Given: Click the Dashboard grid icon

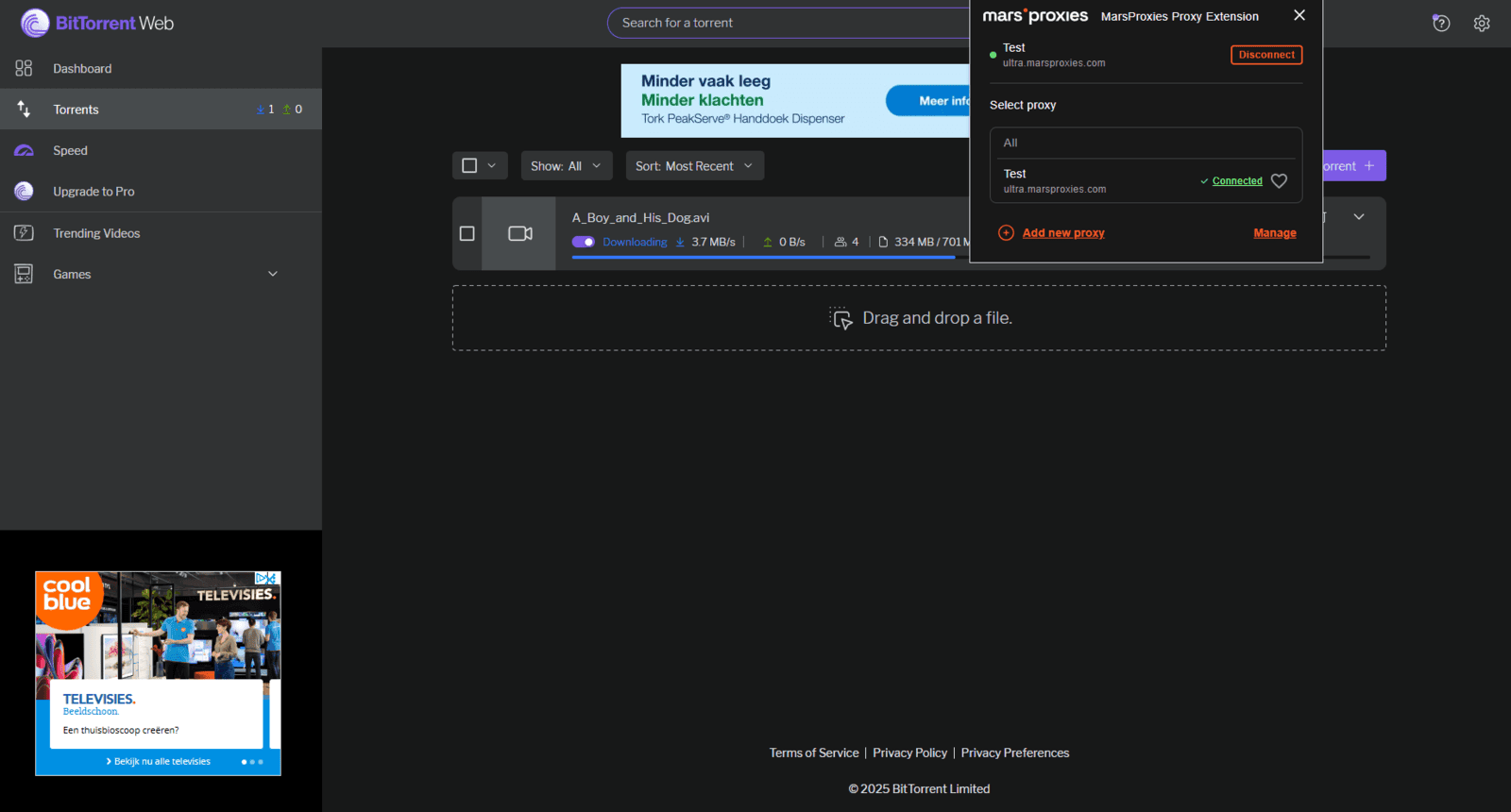Looking at the screenshot, I should (x=24, y=68).
